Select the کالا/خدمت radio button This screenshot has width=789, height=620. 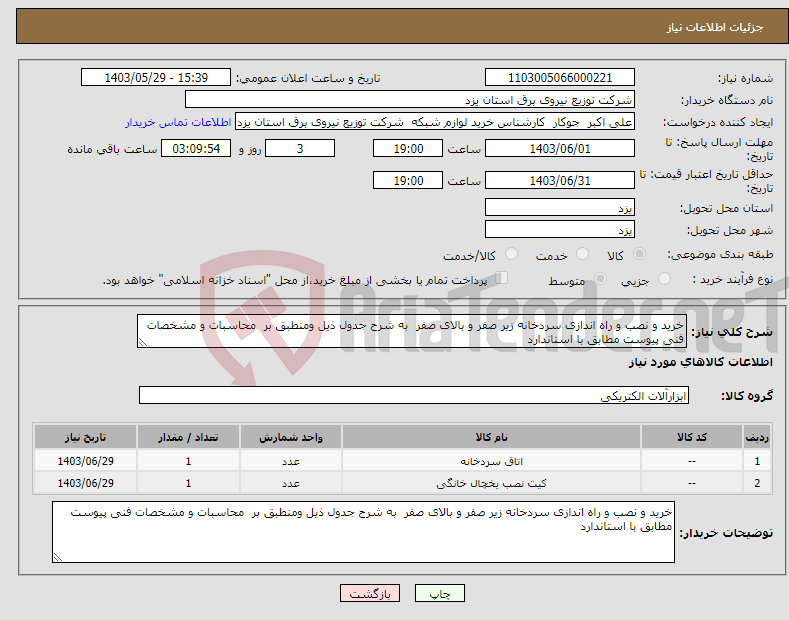coord(511,254)
